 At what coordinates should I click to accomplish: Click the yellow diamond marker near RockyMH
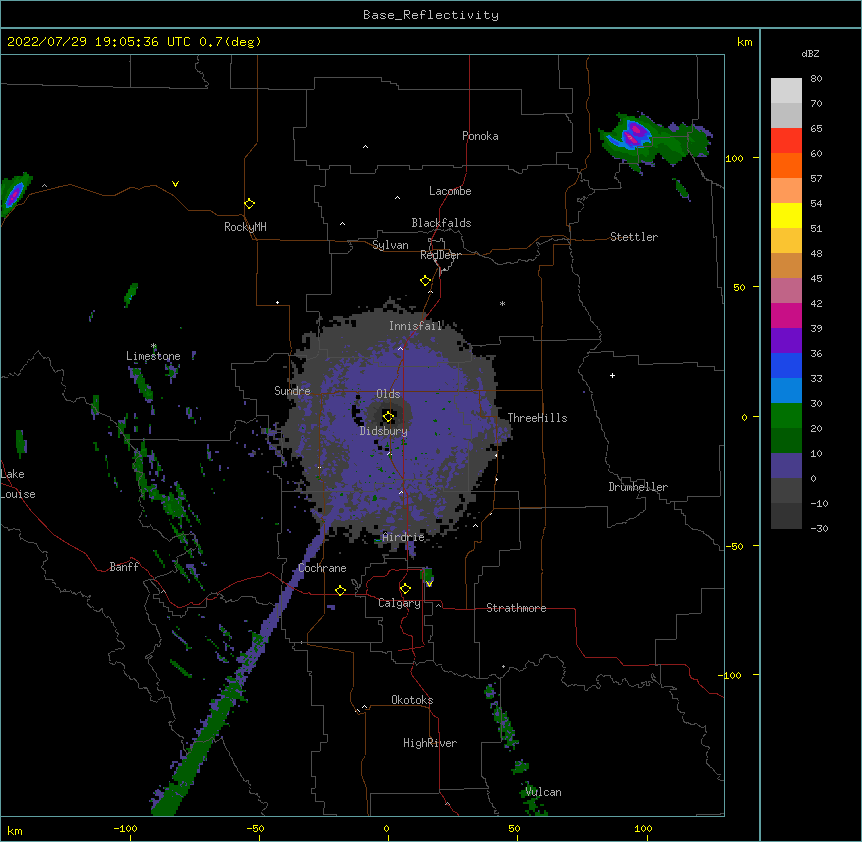(x=249, y=204)
